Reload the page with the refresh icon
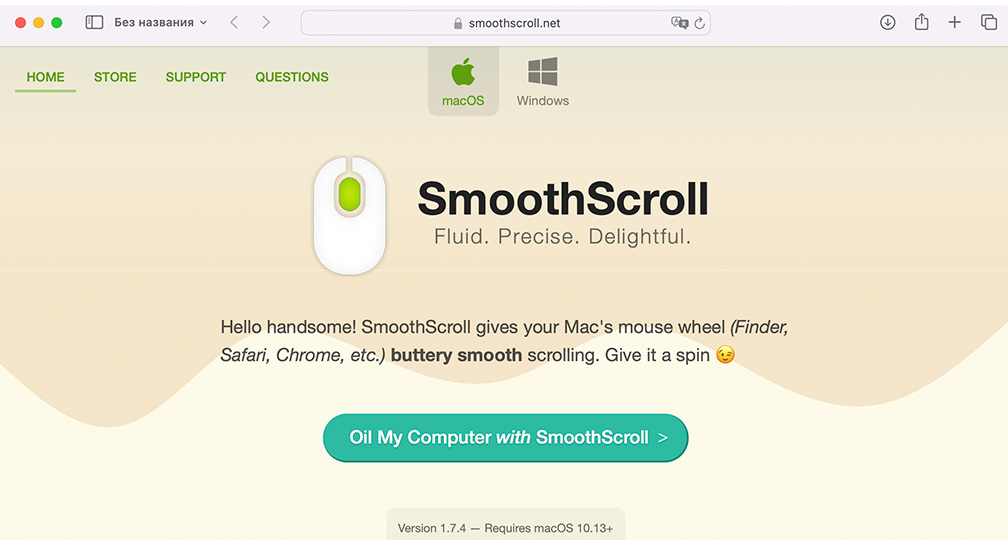Screen dimensions: 1008x540 699,23
